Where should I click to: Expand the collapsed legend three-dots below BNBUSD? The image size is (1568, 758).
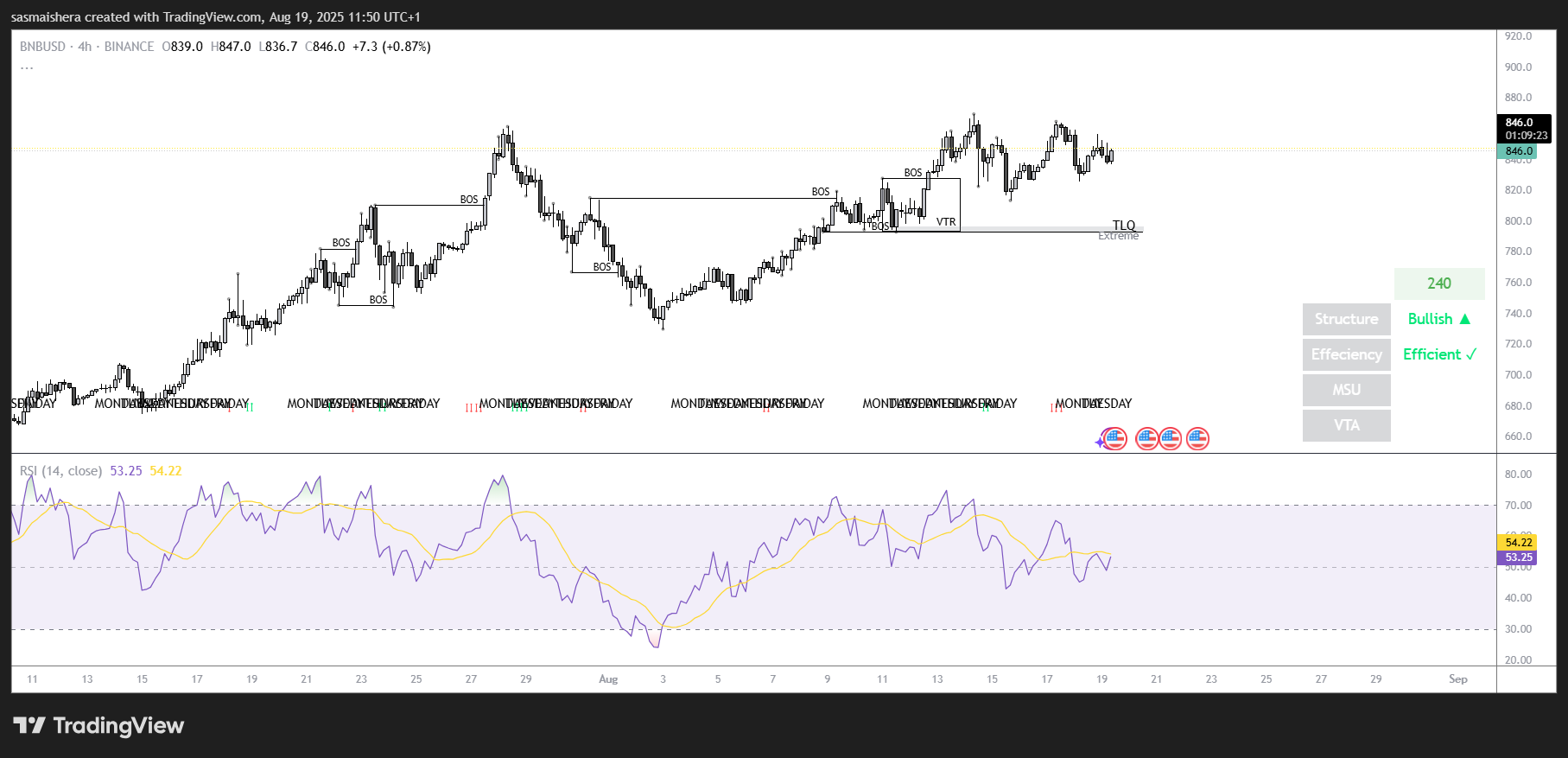pyautogui.click(x=27, y=67)
